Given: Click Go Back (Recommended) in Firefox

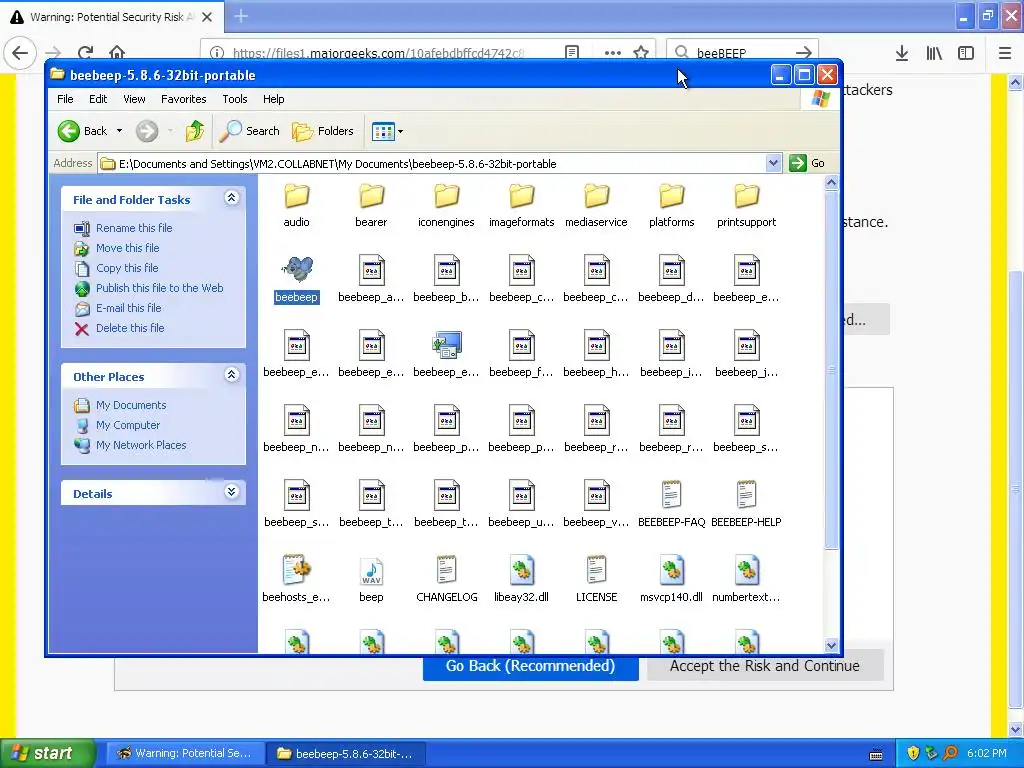Looking at the screenshot, I should (x=530, y=666).
